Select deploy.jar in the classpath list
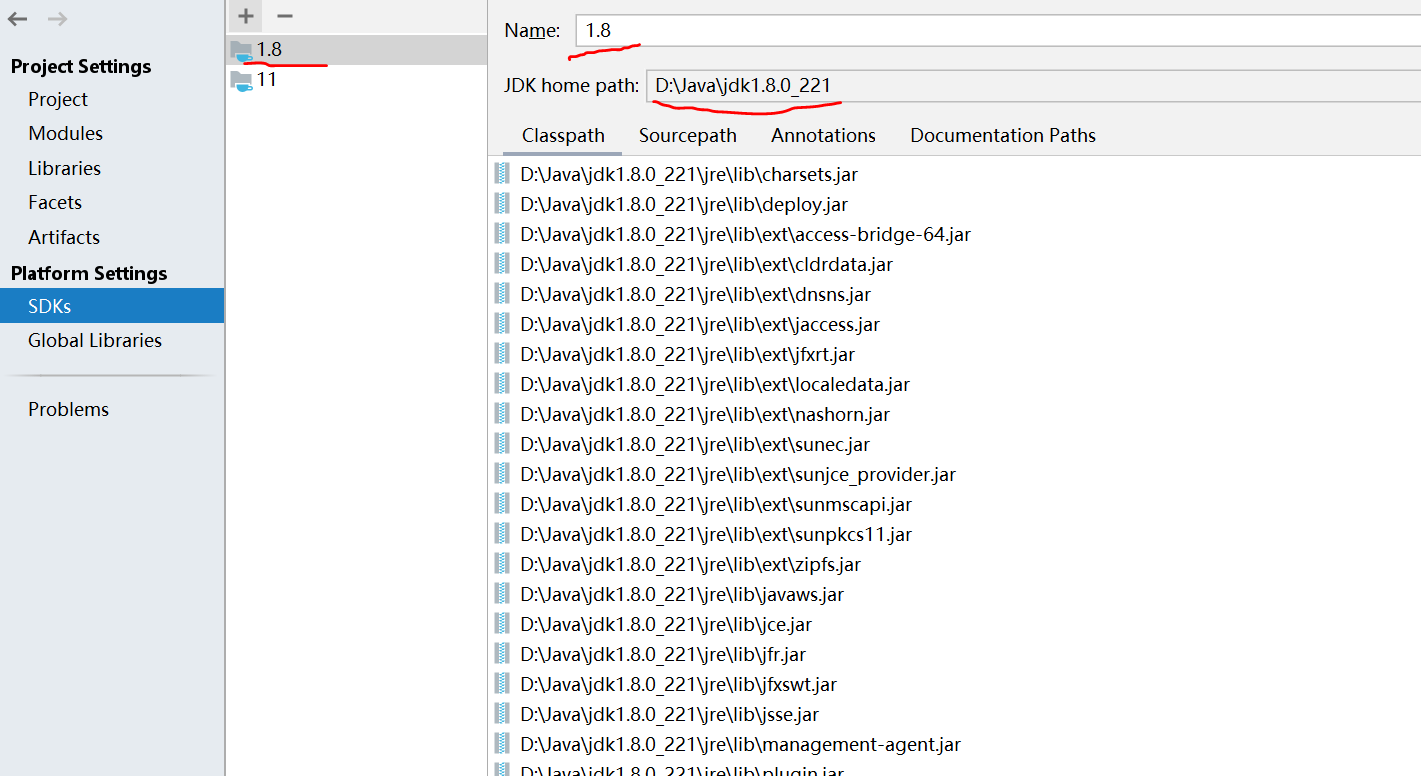The height and width of the screenshot is (776, 1421). [683, 203]
